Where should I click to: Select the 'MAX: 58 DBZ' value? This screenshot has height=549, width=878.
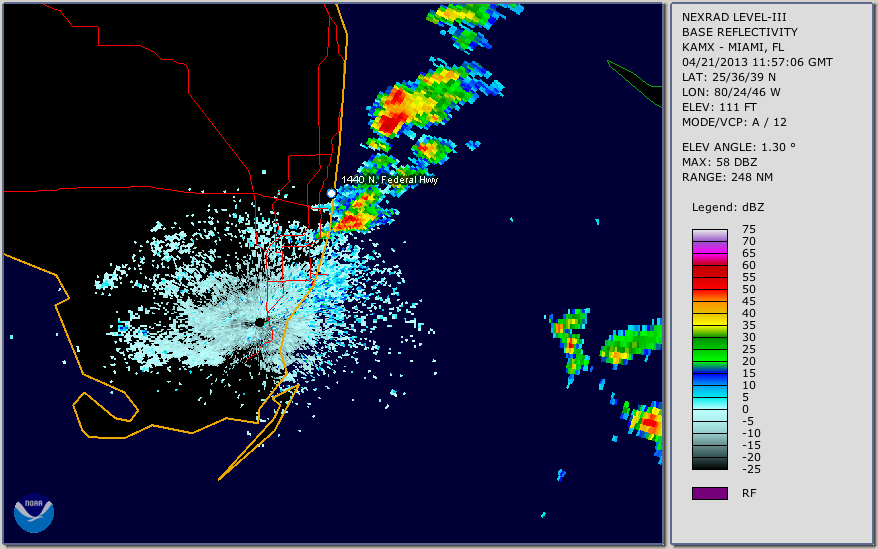(x=720, y=162)
